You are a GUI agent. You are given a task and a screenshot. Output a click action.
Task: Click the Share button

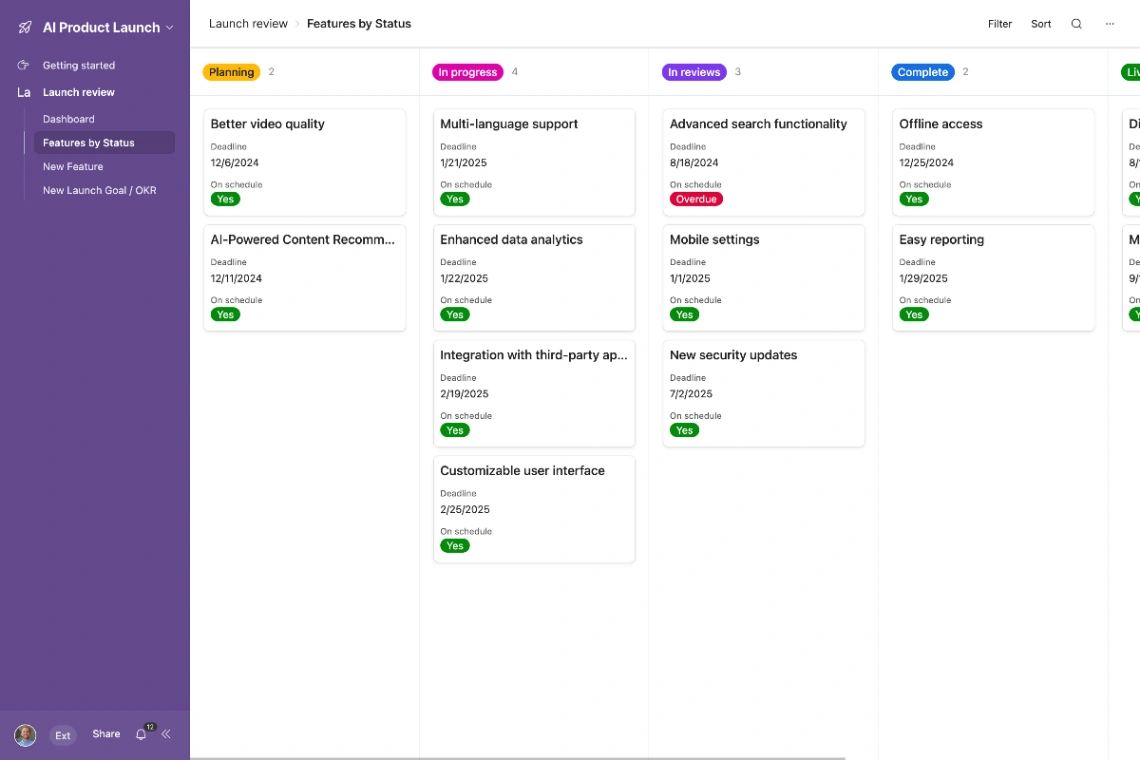(x=105, y=733)
